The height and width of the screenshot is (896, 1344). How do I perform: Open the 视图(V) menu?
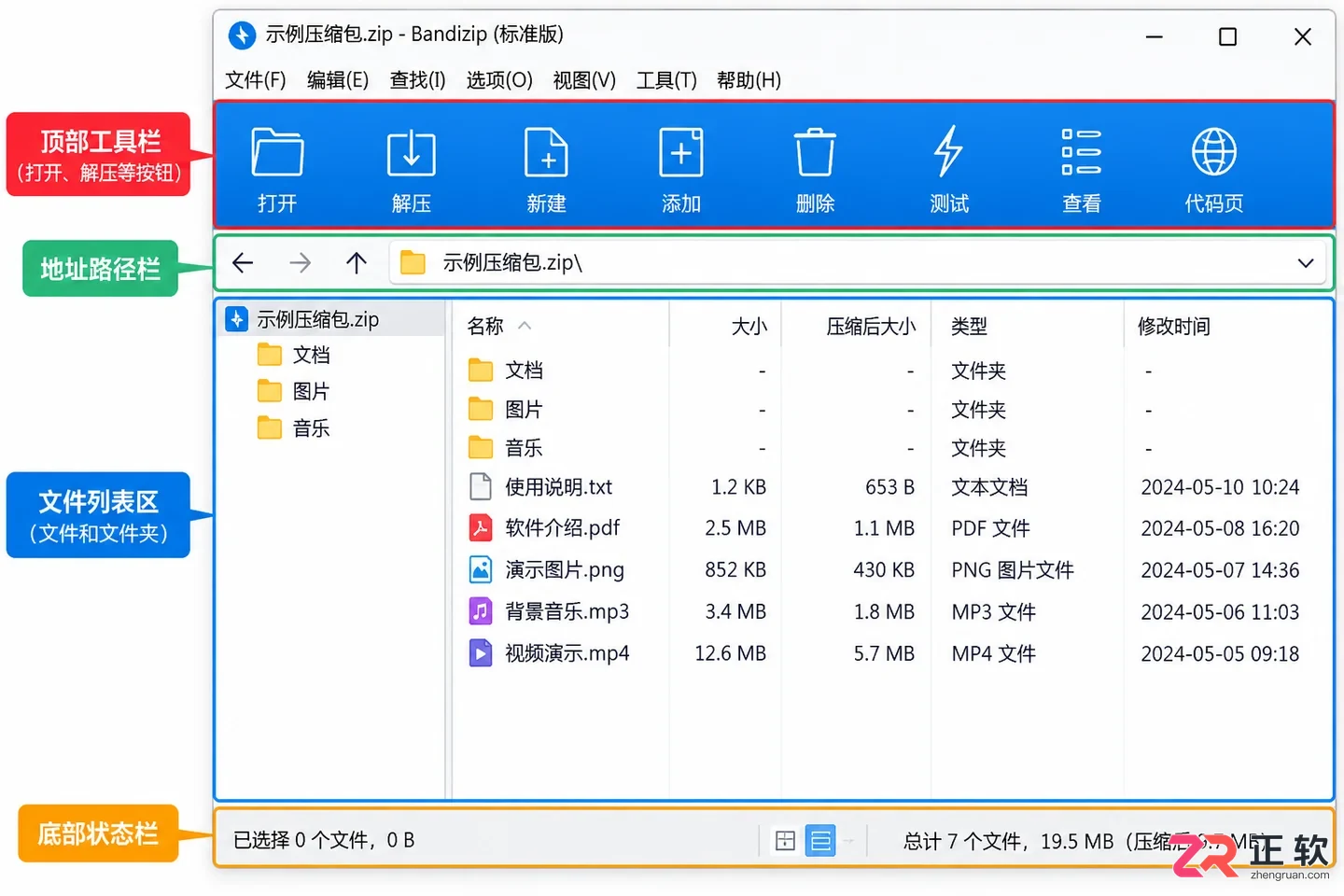pos(584,80)
